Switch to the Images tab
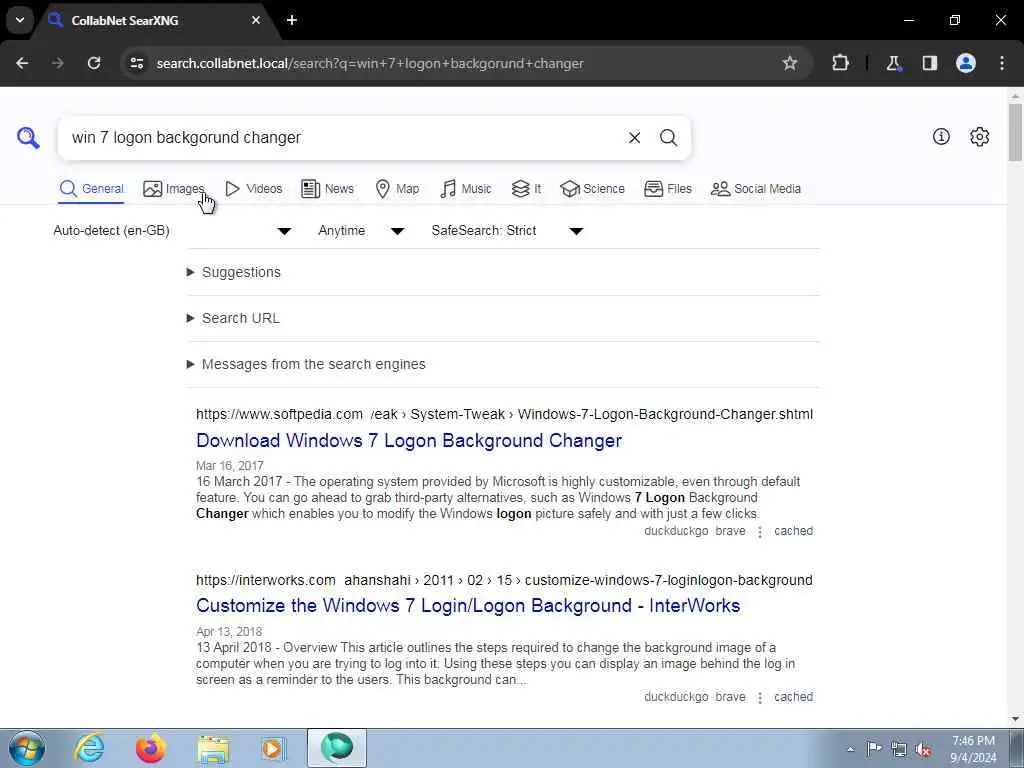This screenshot has height=768, width=1024. point(174,189)
